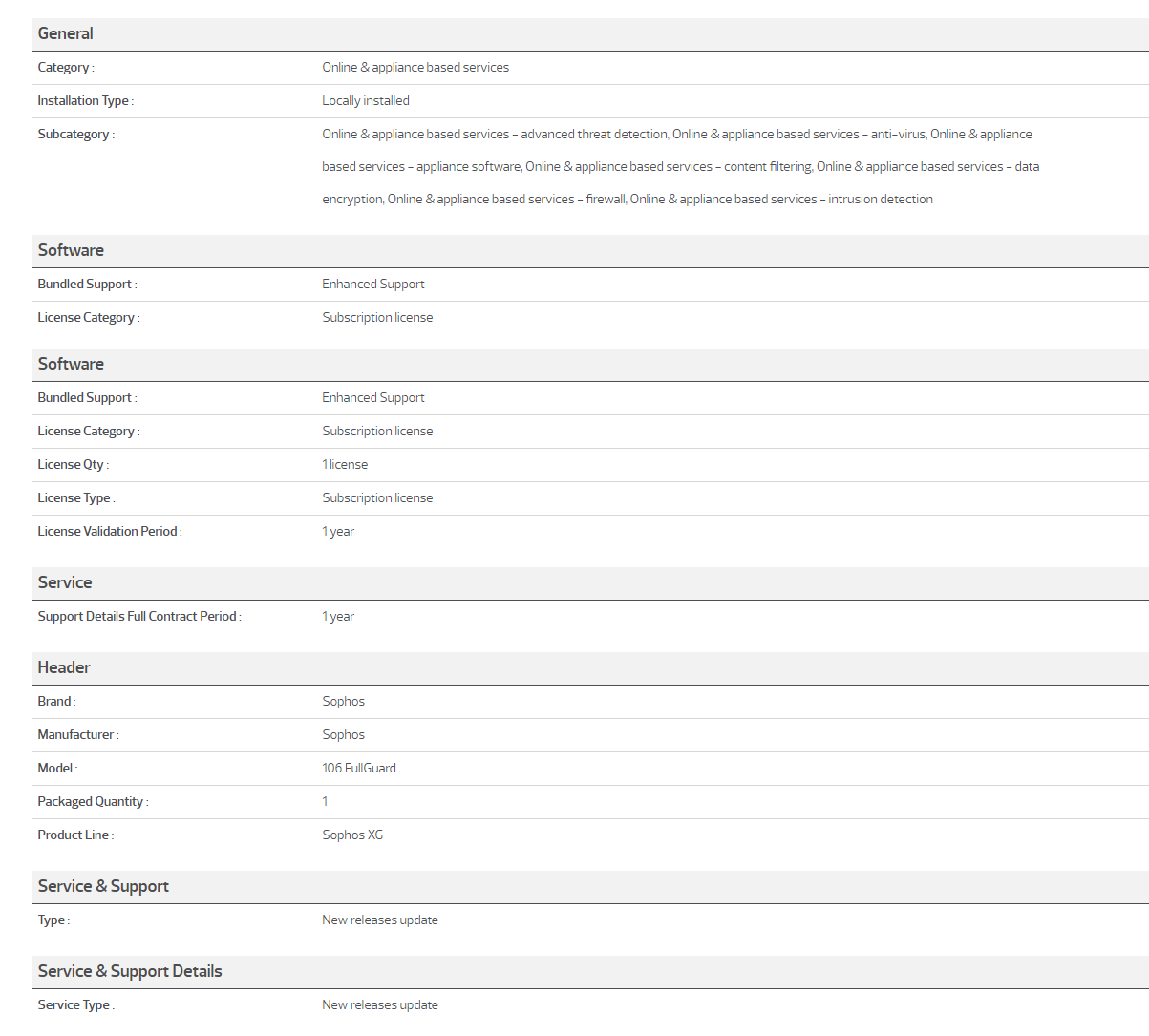Click the Header section heading
1149x1036 pixels.
tap(64, 667)
